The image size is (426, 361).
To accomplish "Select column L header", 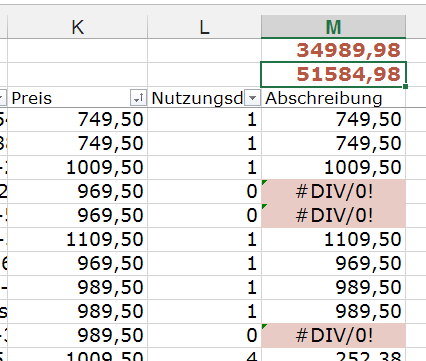I will (204, 27).
